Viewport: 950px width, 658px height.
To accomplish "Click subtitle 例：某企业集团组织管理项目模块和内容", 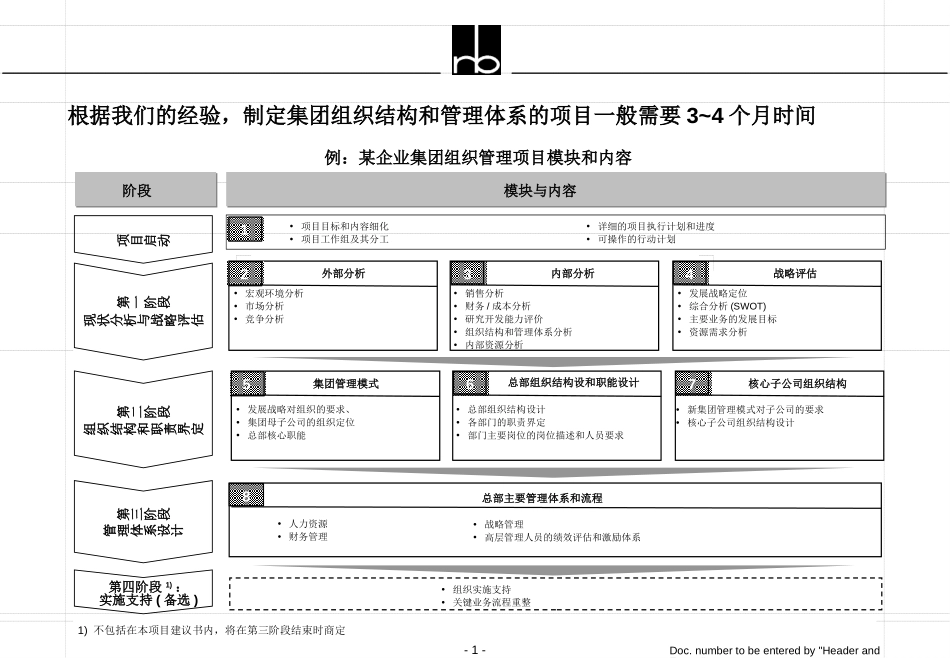I will coord(477,158).
